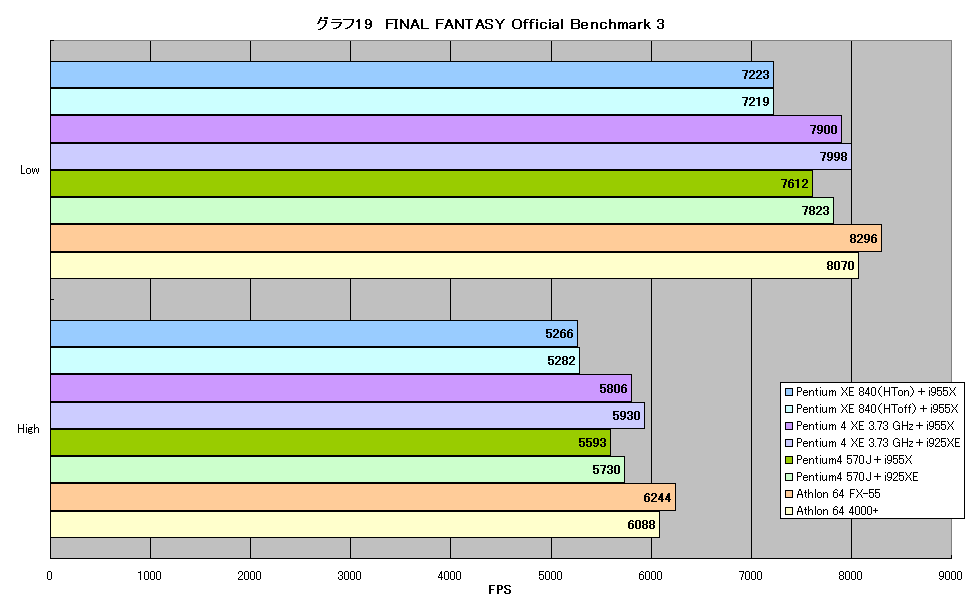Select the yellow bar labeled 6088
970x604 pixels.
[355, 524]
